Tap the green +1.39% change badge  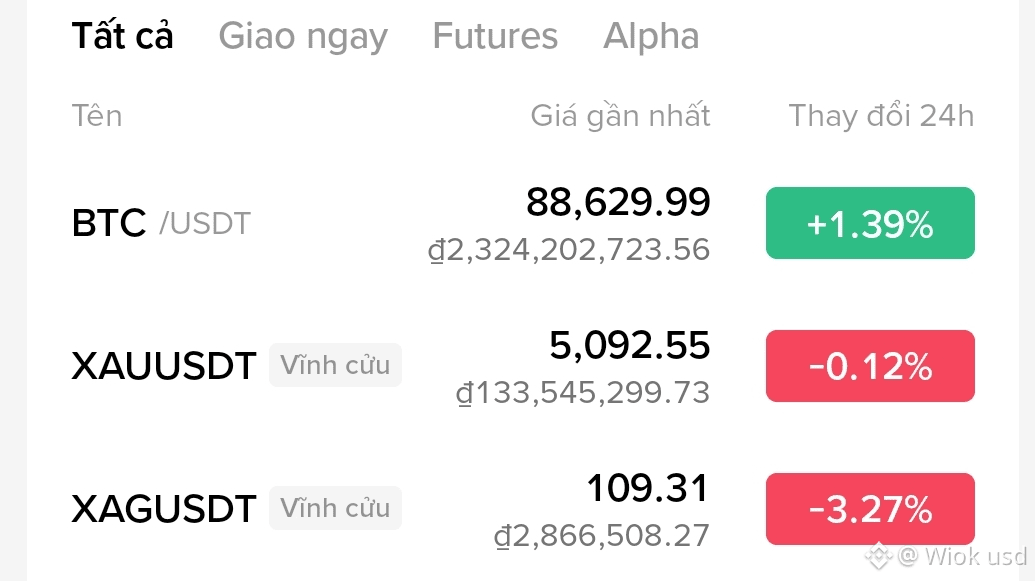coord(870,223)
